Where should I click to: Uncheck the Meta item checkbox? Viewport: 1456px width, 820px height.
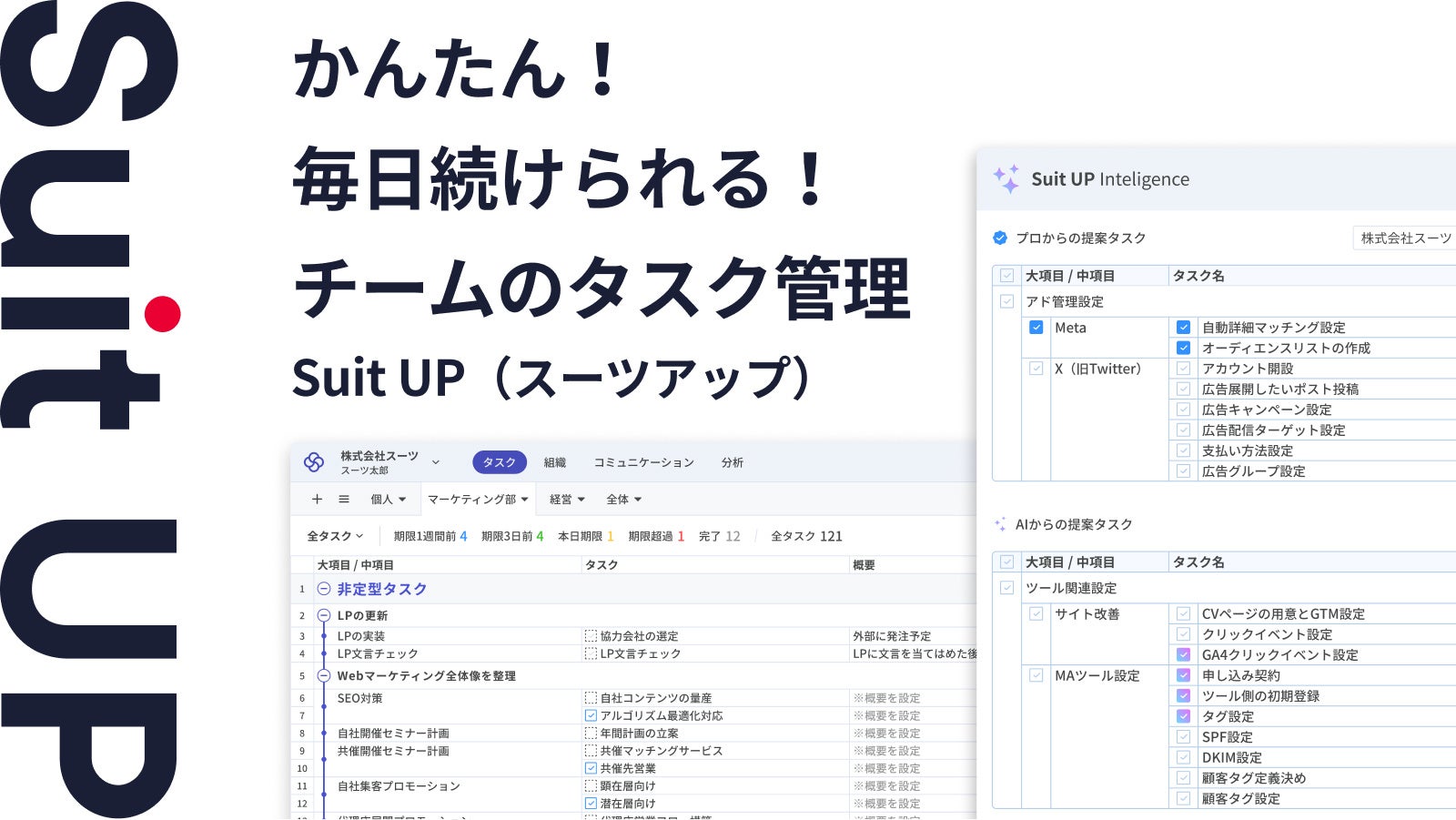[1036, 328]
